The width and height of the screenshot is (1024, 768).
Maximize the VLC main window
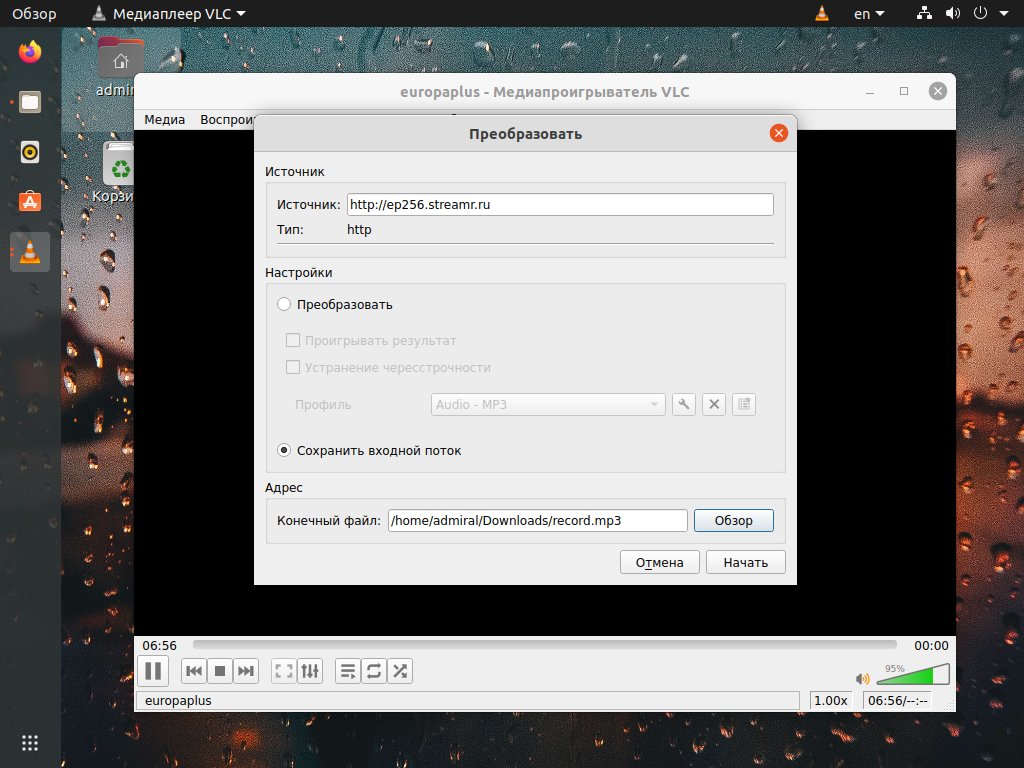pyautogui.click(x=904, y=91)
